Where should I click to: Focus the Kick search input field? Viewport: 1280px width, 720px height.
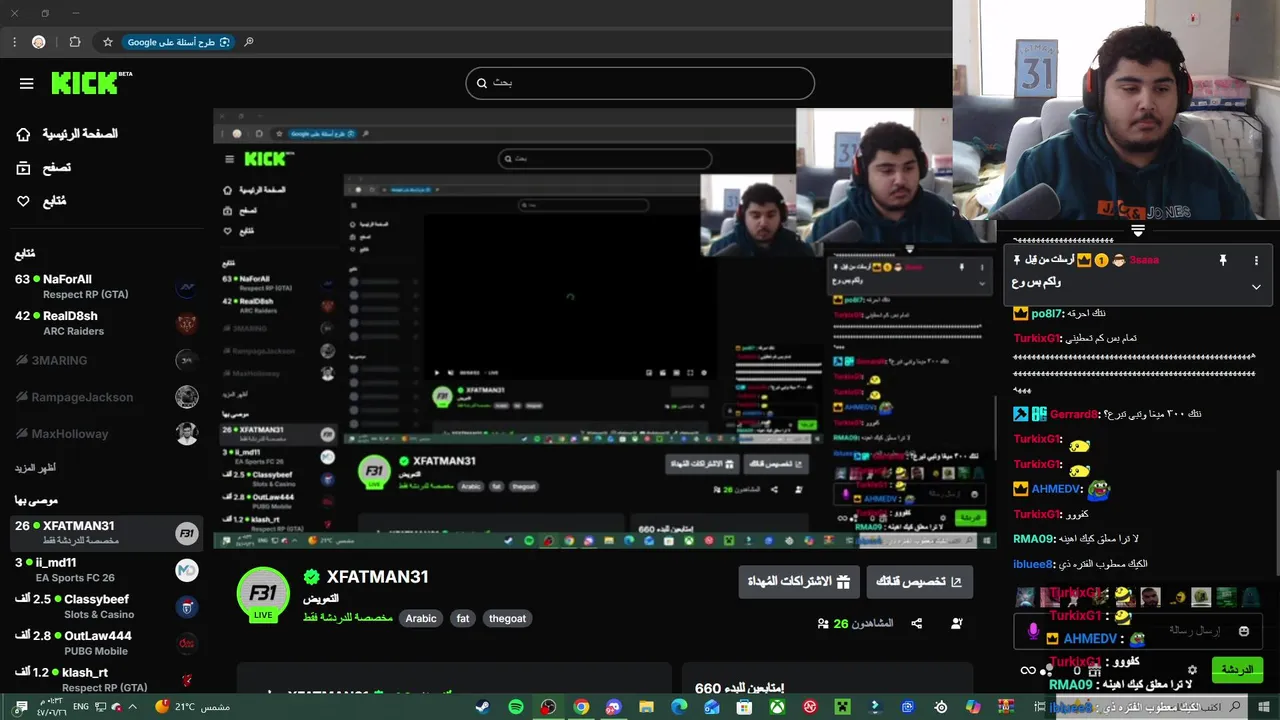(x=640, y=83)
